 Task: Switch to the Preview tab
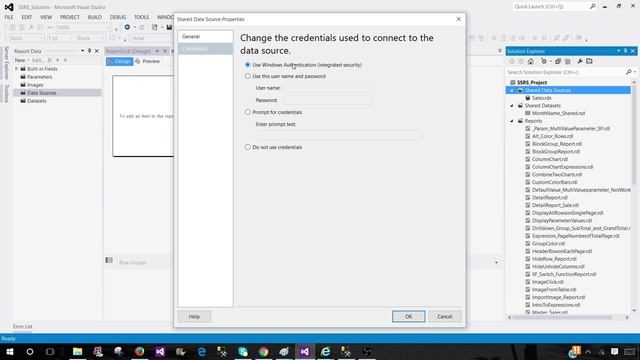point(148,61)
